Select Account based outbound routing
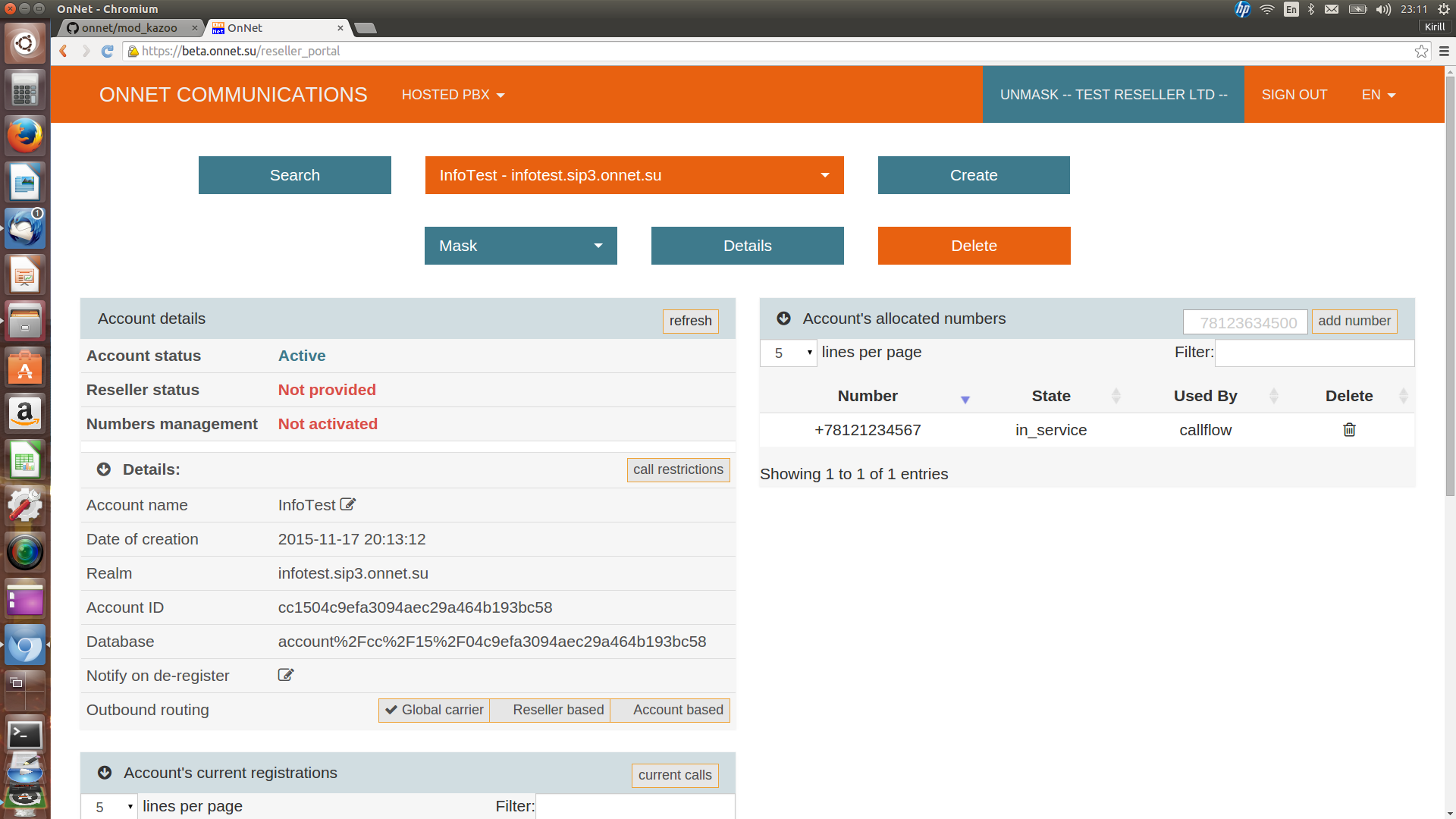 click(x=670, y=710)
